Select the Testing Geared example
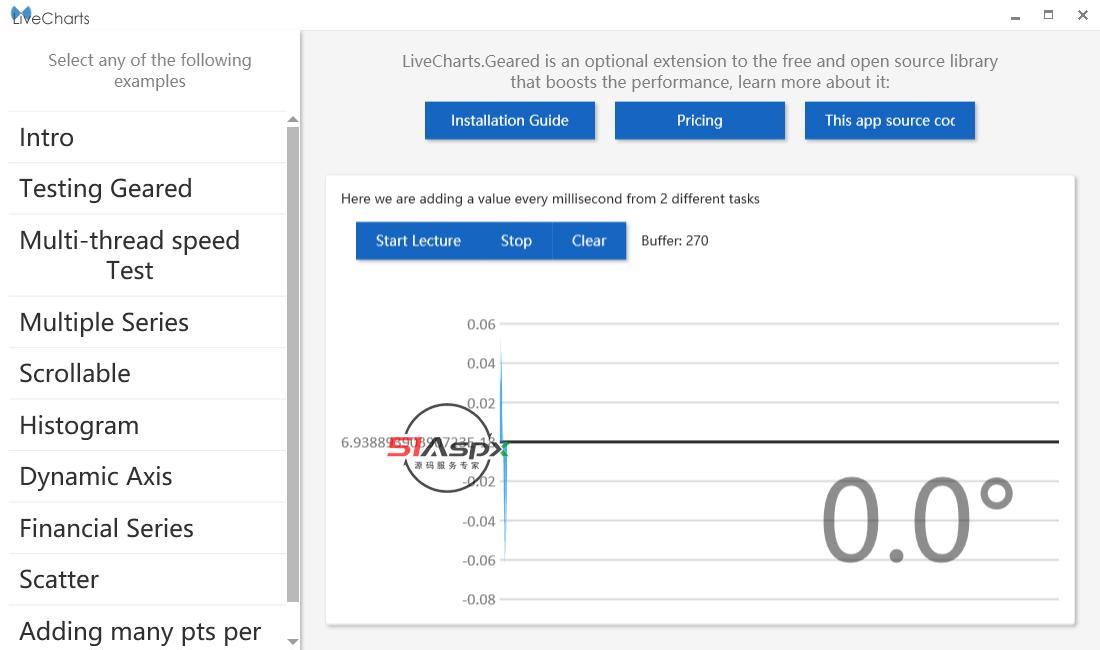This screenshot has width=1100, height=650. 147,189
